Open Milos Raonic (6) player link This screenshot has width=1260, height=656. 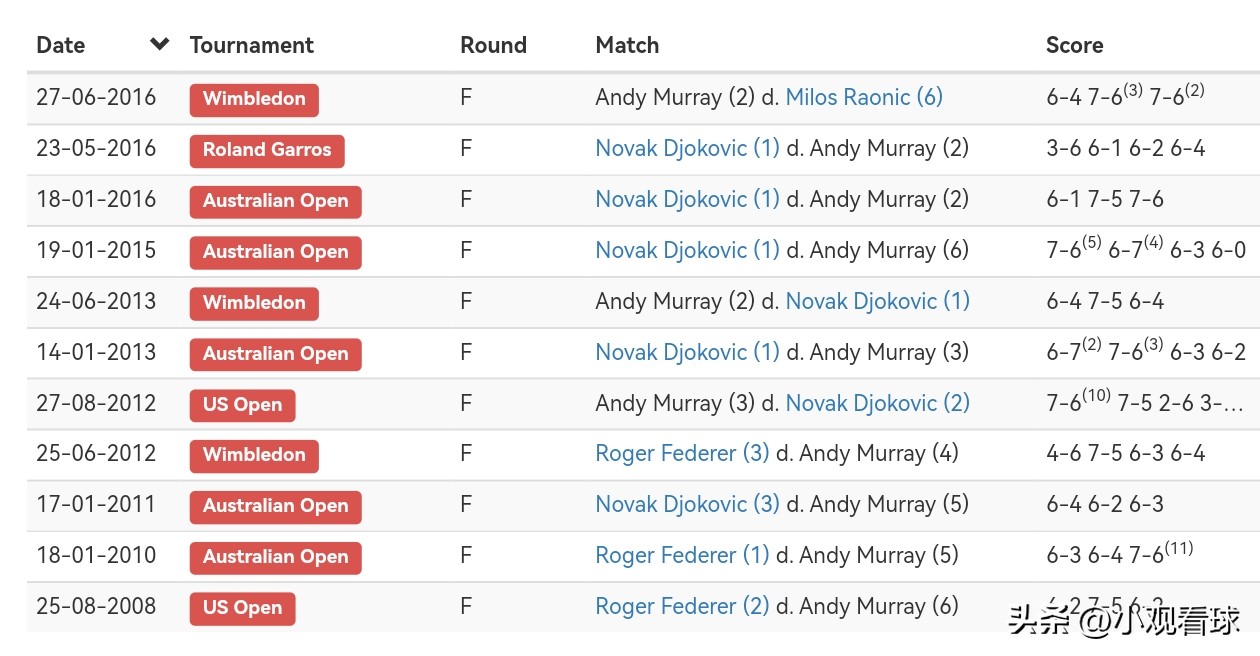864,97
